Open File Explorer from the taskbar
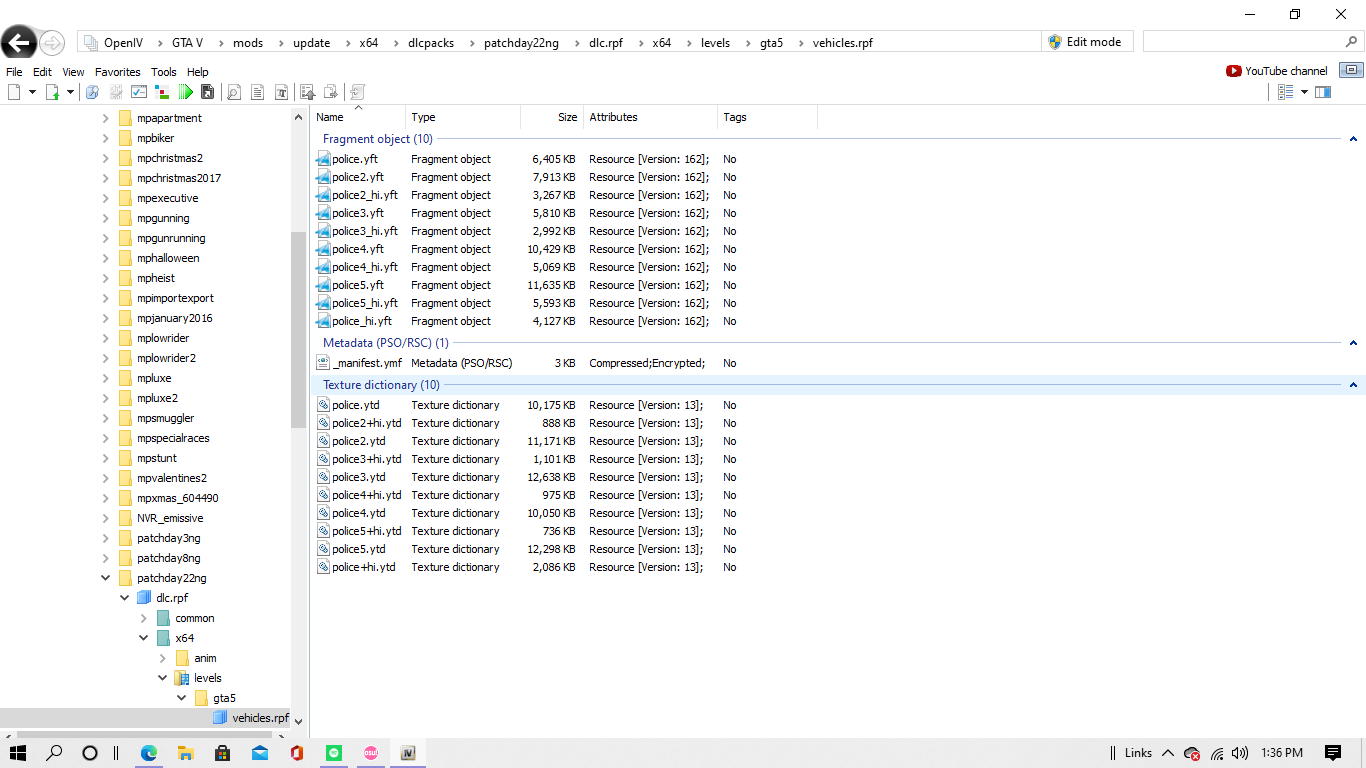 (185, 753)
